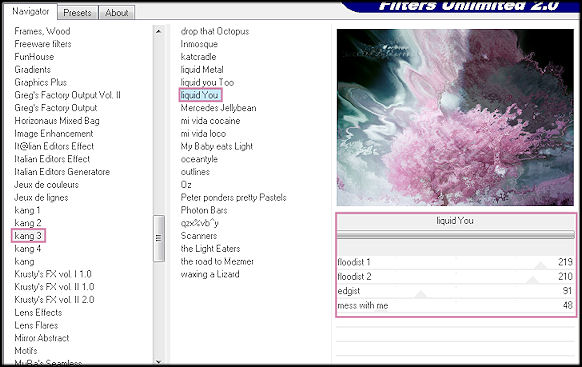
Task: Pick Greg's Factory Output category
Action: pyautogui.click(x=56, y=108)
